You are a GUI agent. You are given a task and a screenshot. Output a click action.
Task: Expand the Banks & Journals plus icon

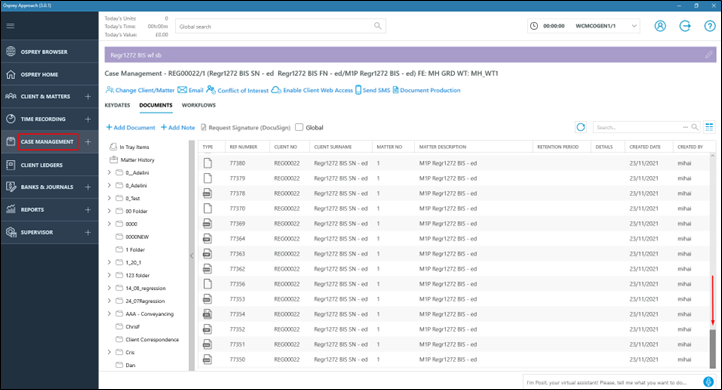click(x=88, y=187)
